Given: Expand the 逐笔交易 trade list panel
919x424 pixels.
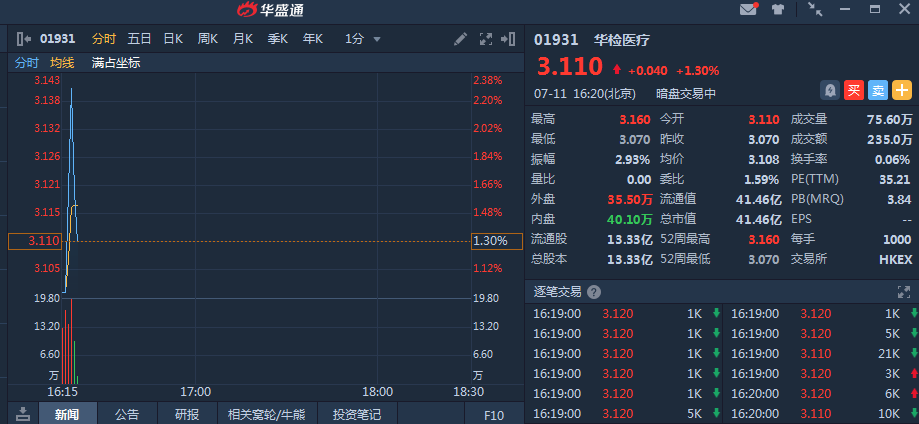Looking at the screenshot, I should (x=903, y=292).
